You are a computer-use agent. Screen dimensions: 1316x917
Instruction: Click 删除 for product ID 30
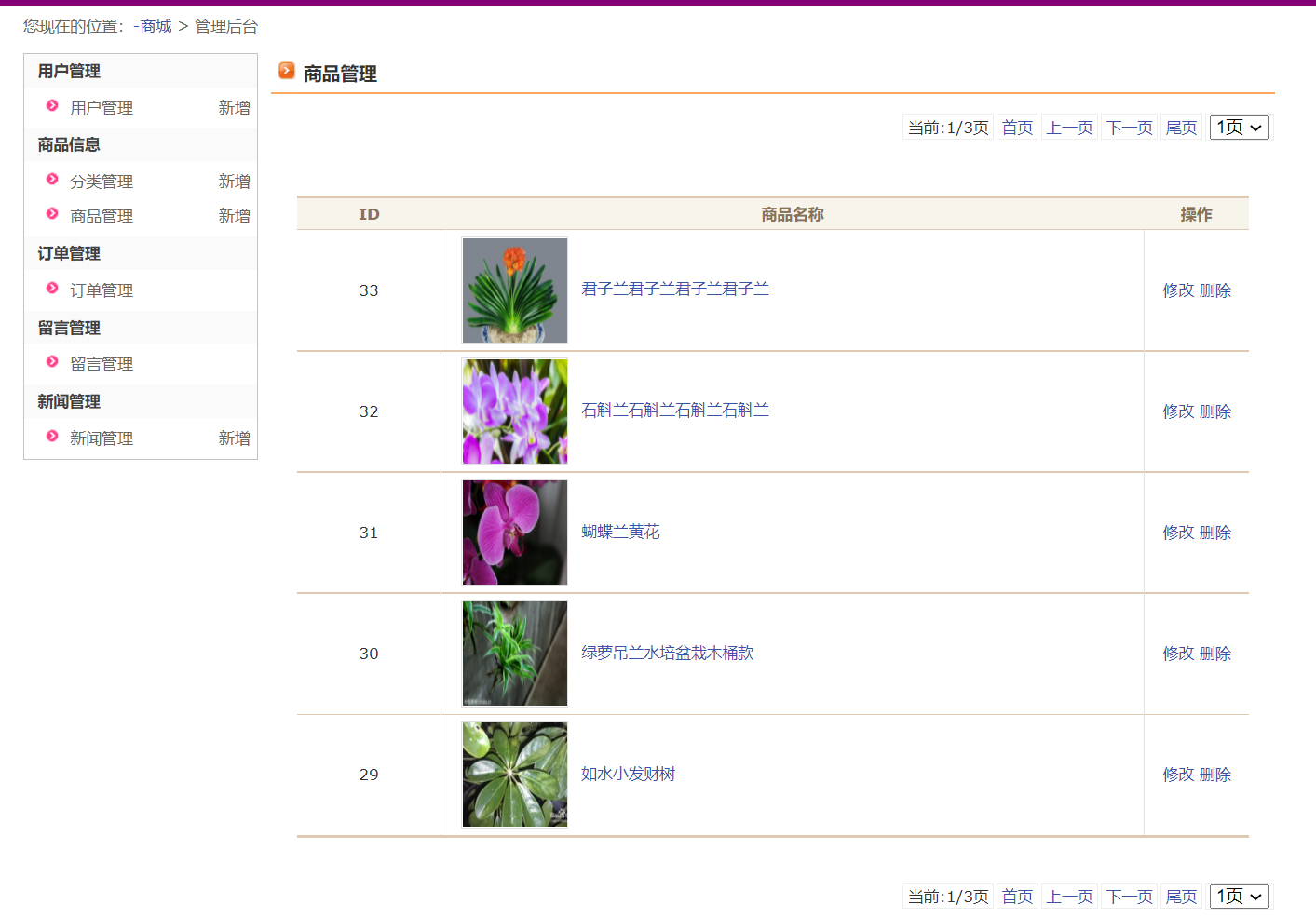tap(1215, 654)
